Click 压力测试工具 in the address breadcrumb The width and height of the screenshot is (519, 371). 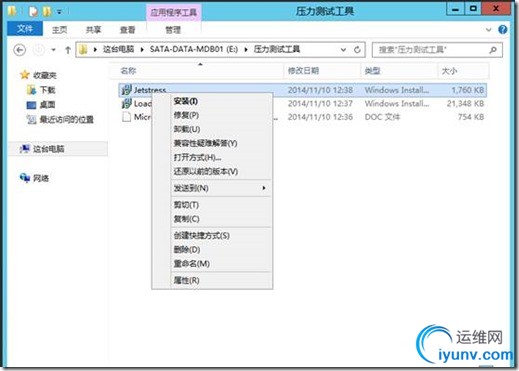(x=277, y=49)
